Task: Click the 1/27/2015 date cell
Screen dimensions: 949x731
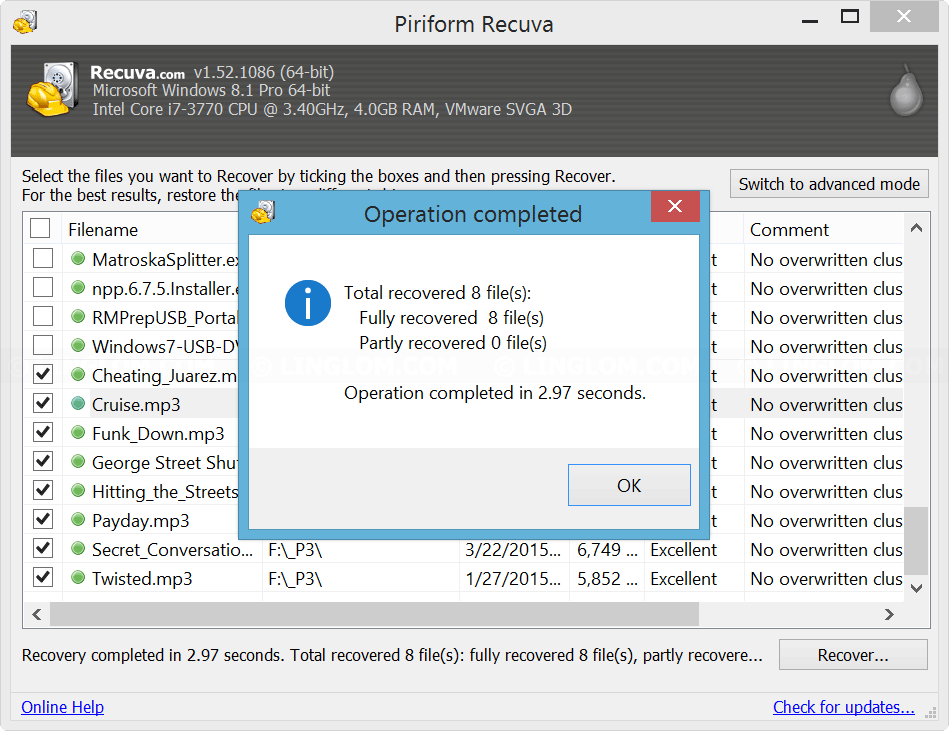Action: point(513,579)
